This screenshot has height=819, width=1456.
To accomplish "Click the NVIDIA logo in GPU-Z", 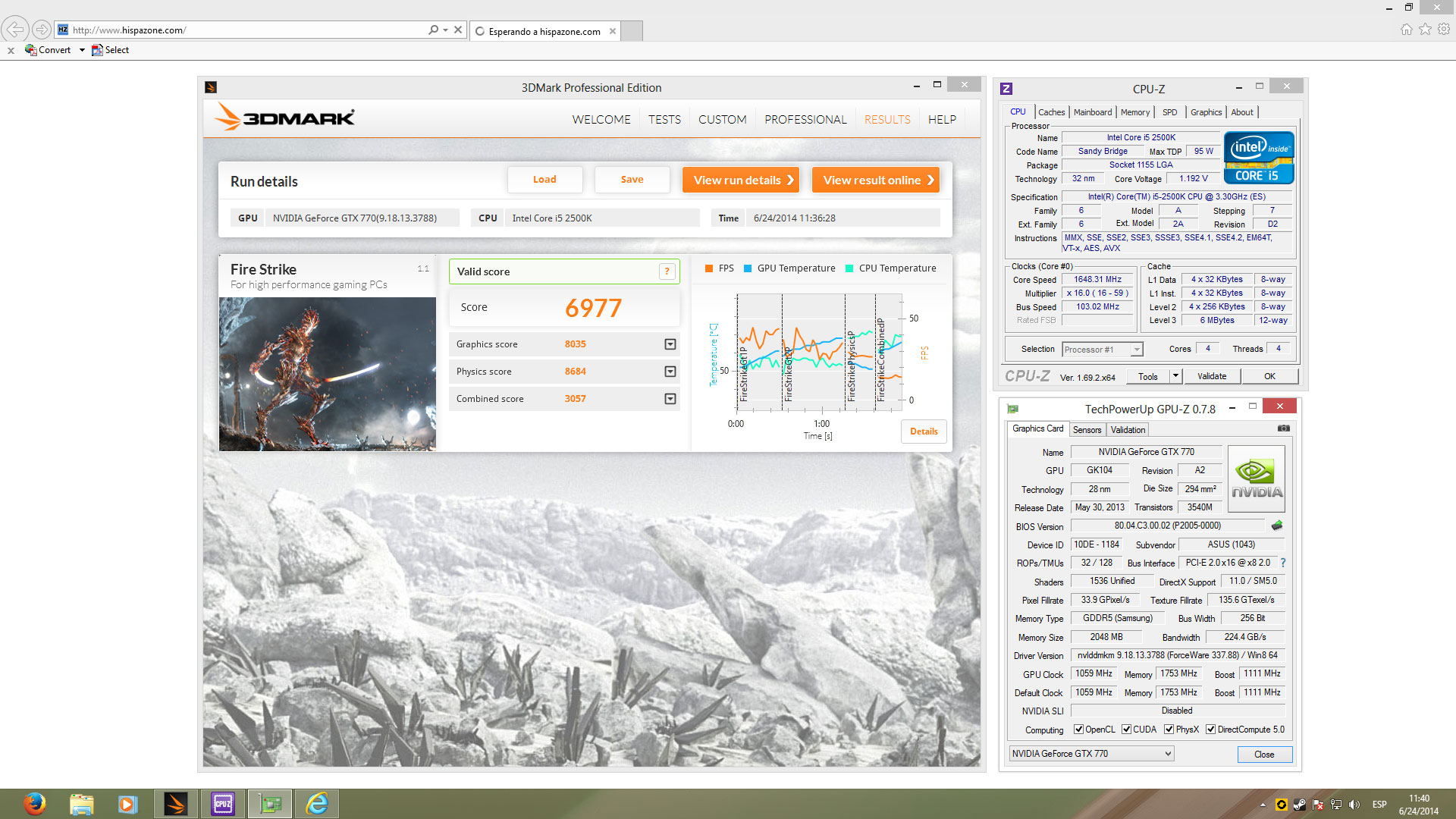I will 1257,478.
